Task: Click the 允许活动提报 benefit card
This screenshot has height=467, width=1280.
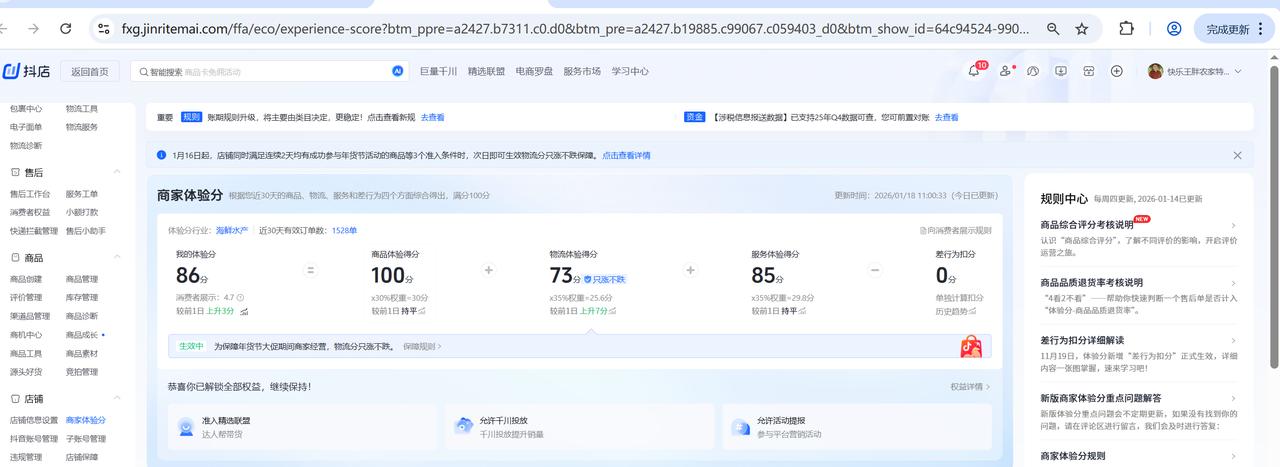Action: pos(857,427)
